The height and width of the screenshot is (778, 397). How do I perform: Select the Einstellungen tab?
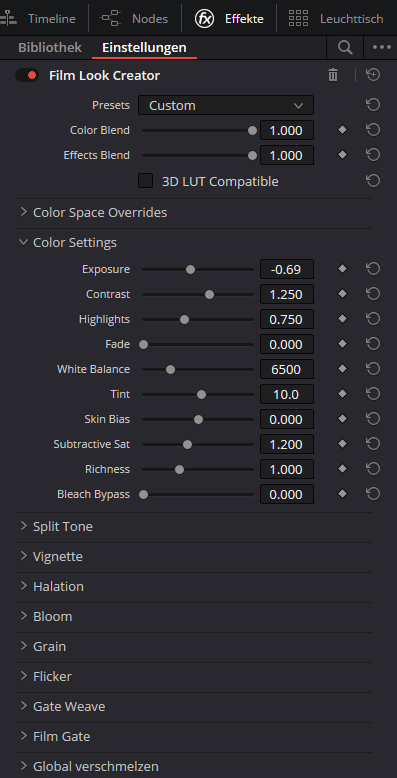[x=144, y=48]
